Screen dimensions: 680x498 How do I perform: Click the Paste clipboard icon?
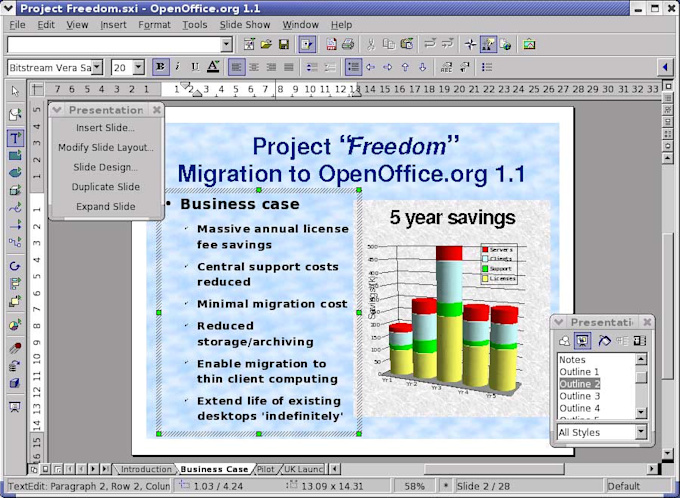tap(407, 44)
